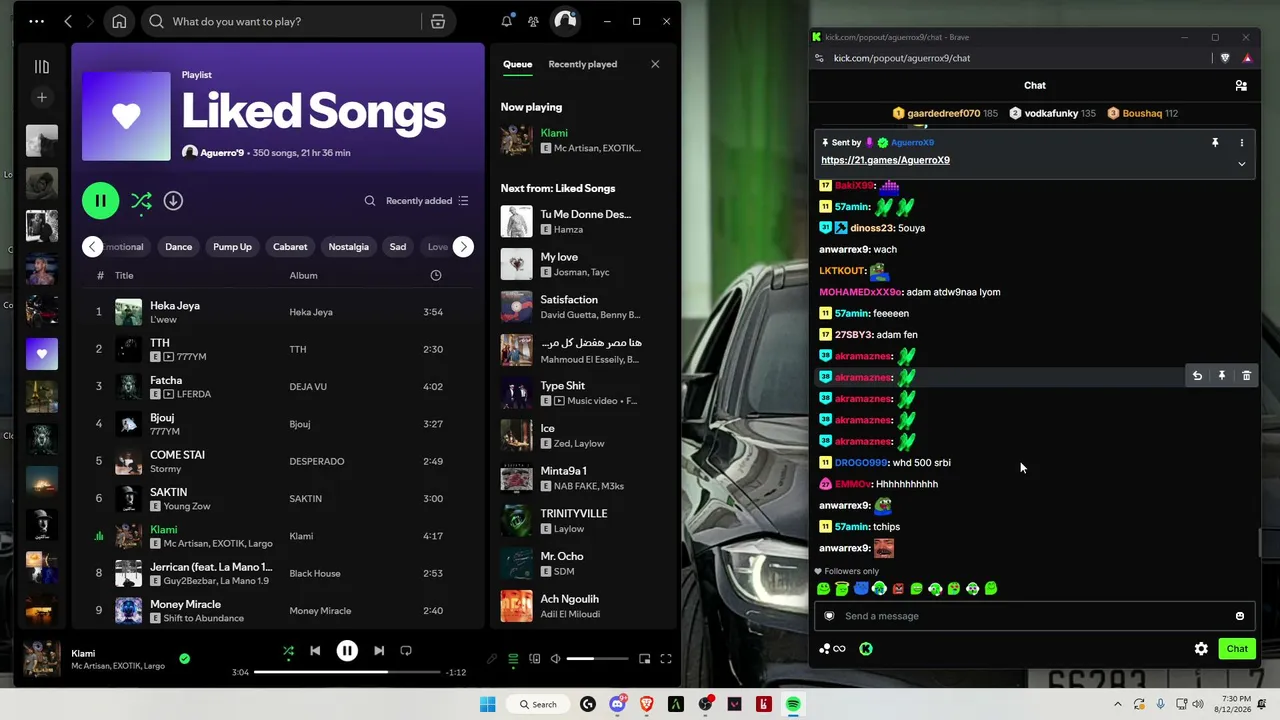This screenshot has width=1280, height=720.
Task: Toggle Klami liked green checkmark
Action: [184, 659]
